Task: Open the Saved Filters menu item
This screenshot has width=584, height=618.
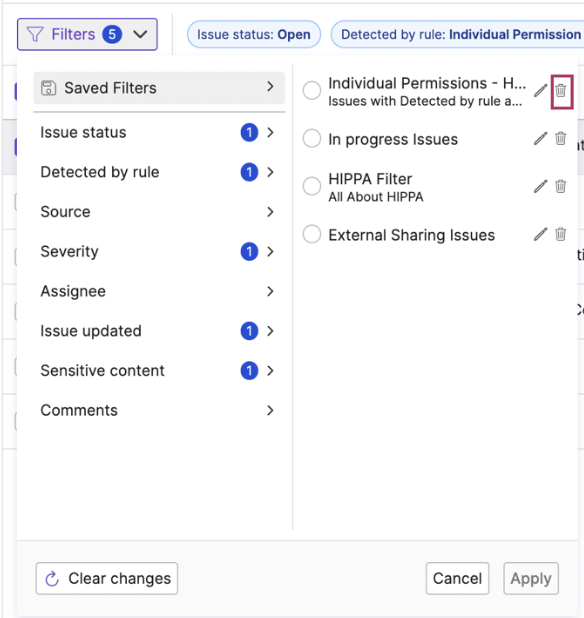Action: pyautogui.click(x=159, y=87)
